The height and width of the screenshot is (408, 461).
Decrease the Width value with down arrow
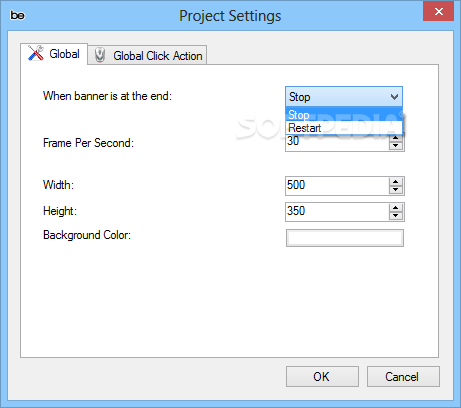pos(396,190)
